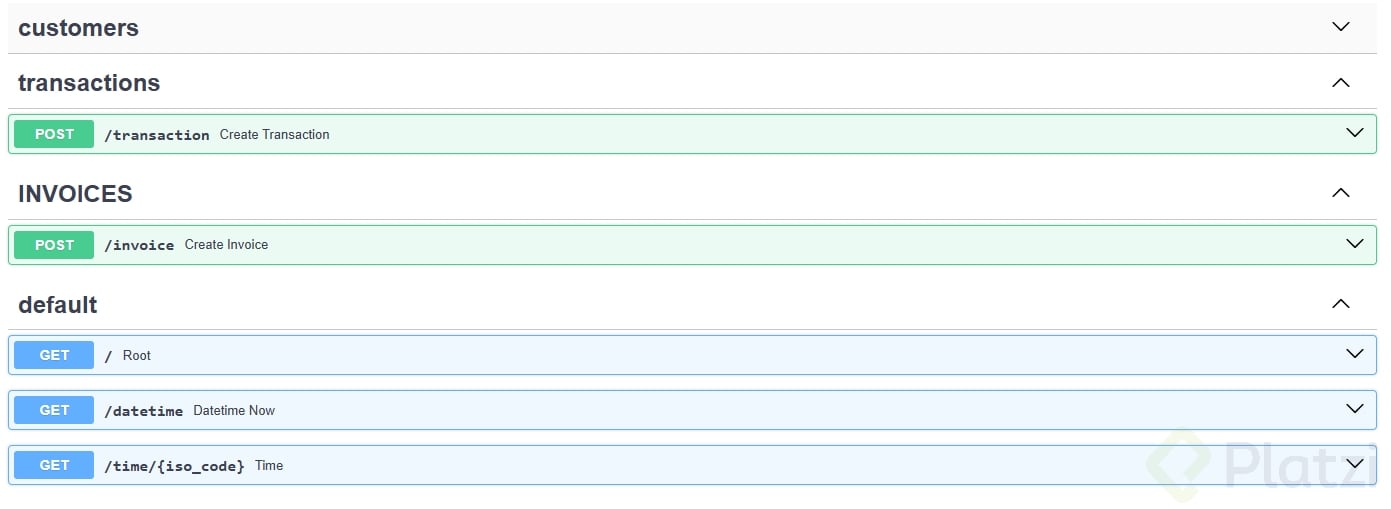Click the POST badge for /transaction
This screenshot has height=509, width=1391.
tap(54, 134)
